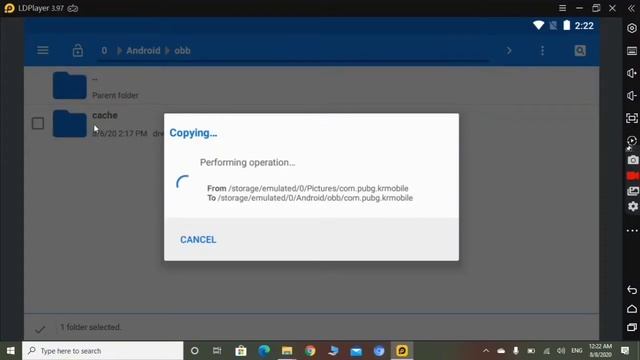
Task: Open Windows notification center
Action: [625, 351]
